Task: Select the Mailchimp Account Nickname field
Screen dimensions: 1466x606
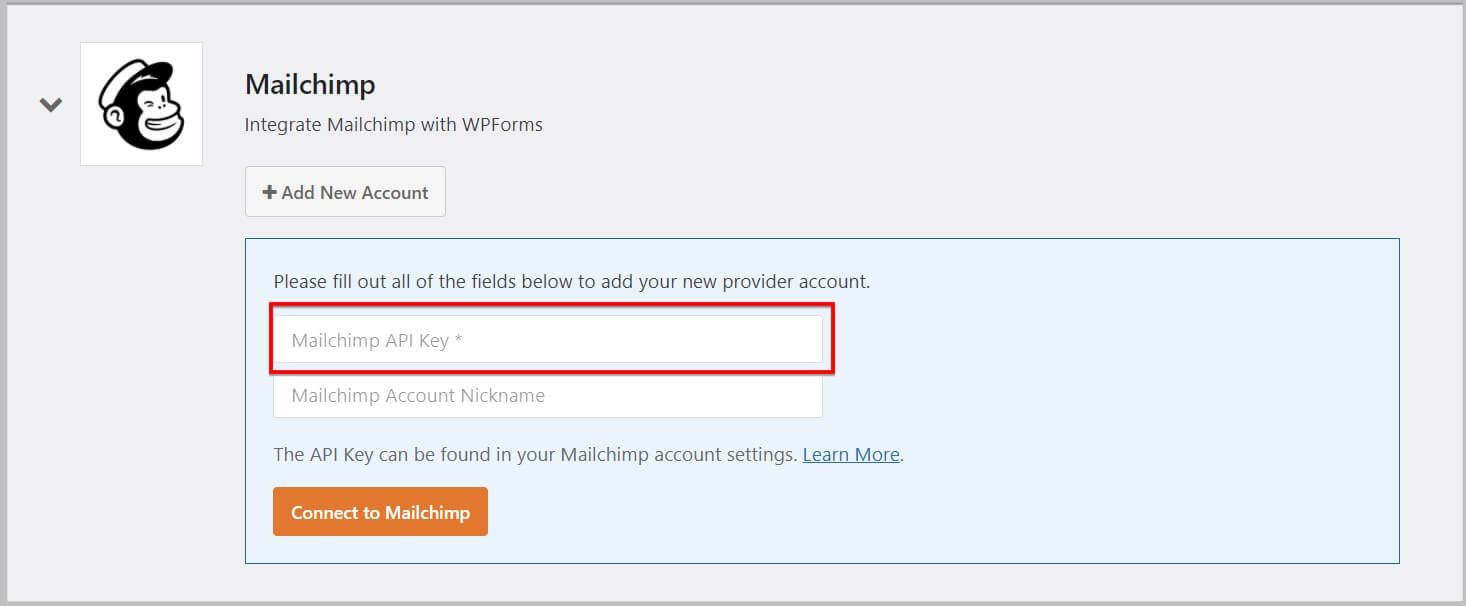Action: 547,395
